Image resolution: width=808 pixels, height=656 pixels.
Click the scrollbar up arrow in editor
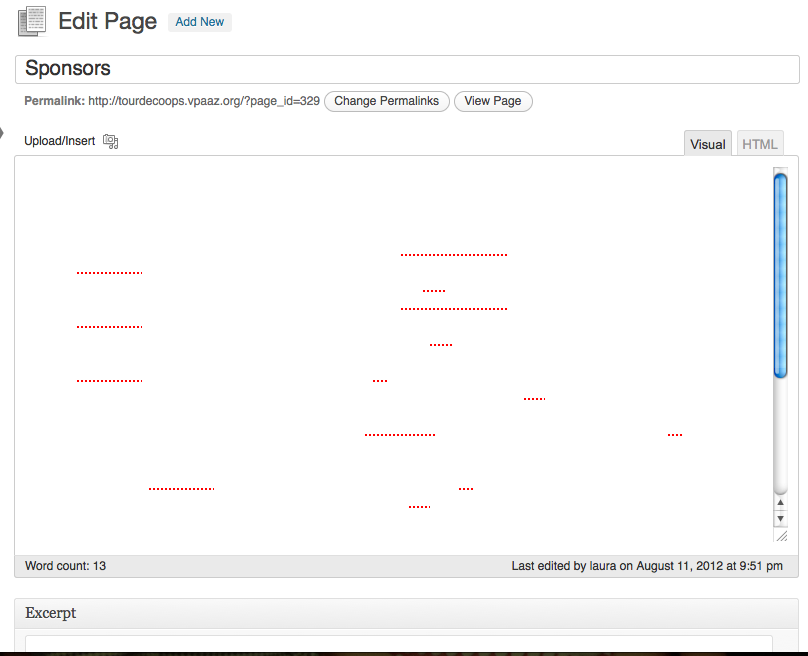click(780, 502)
